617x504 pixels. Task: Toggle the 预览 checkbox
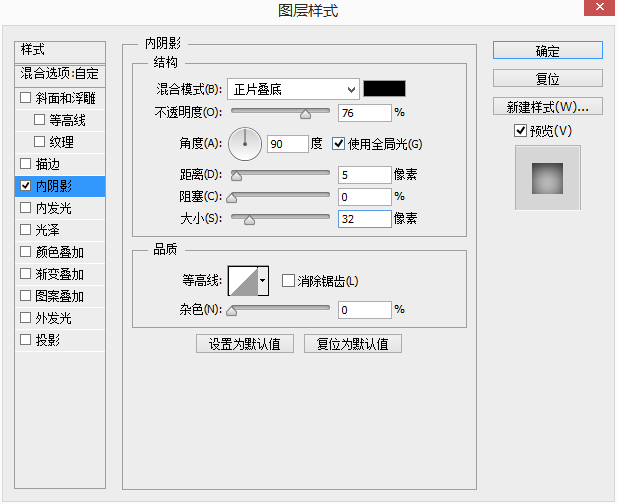click(x=520, y=130)
